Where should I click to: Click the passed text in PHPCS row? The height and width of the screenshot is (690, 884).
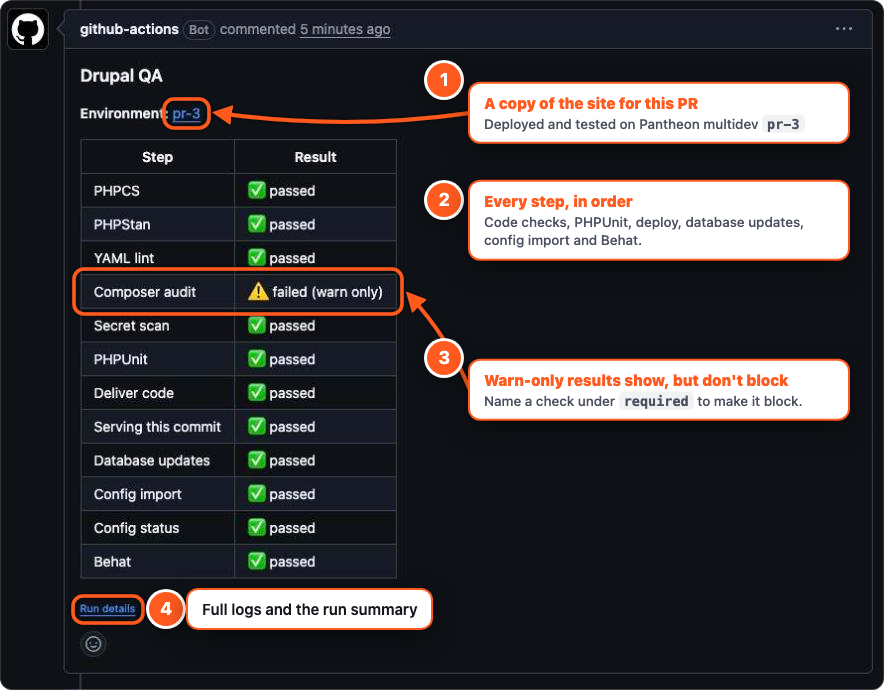coord(292,191)
